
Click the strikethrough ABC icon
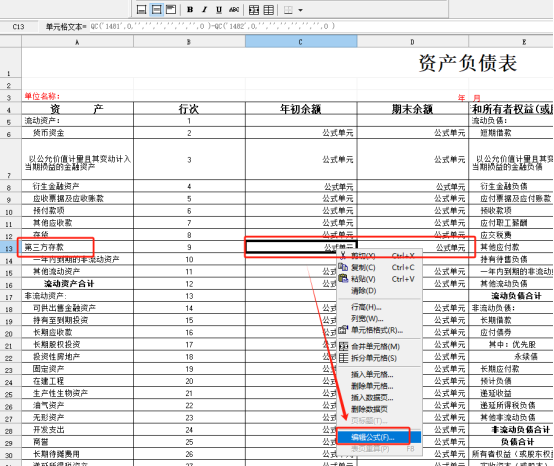234,10
